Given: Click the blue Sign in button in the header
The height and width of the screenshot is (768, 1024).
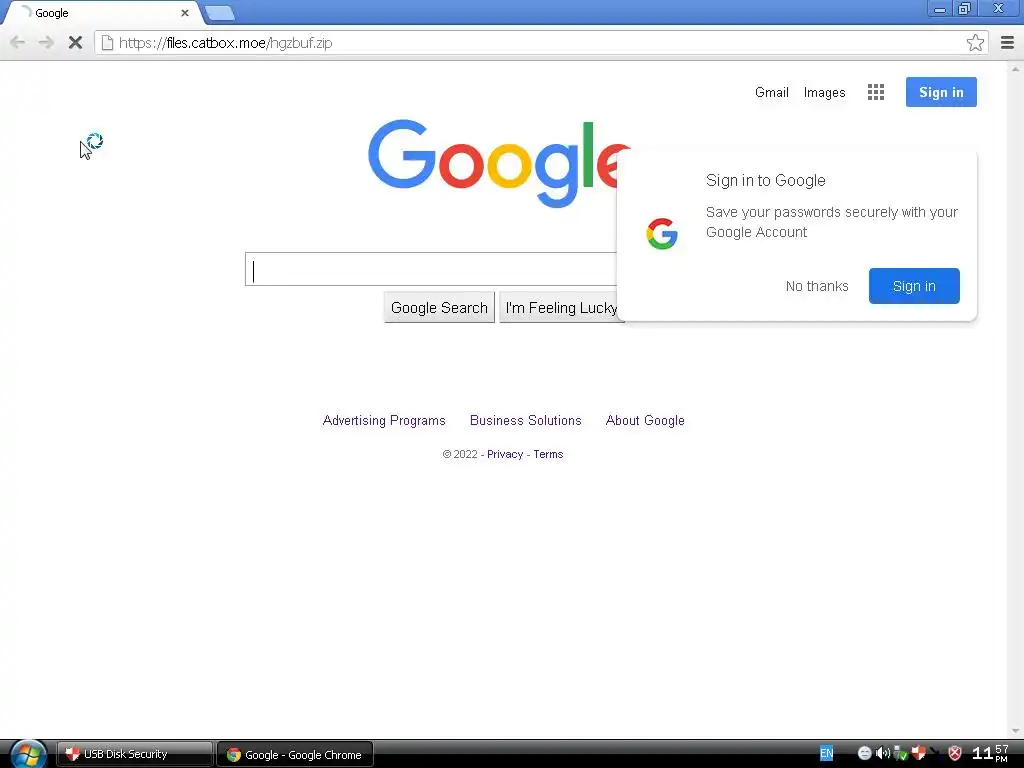Looking at the screenshot, I should click(941, 92).
